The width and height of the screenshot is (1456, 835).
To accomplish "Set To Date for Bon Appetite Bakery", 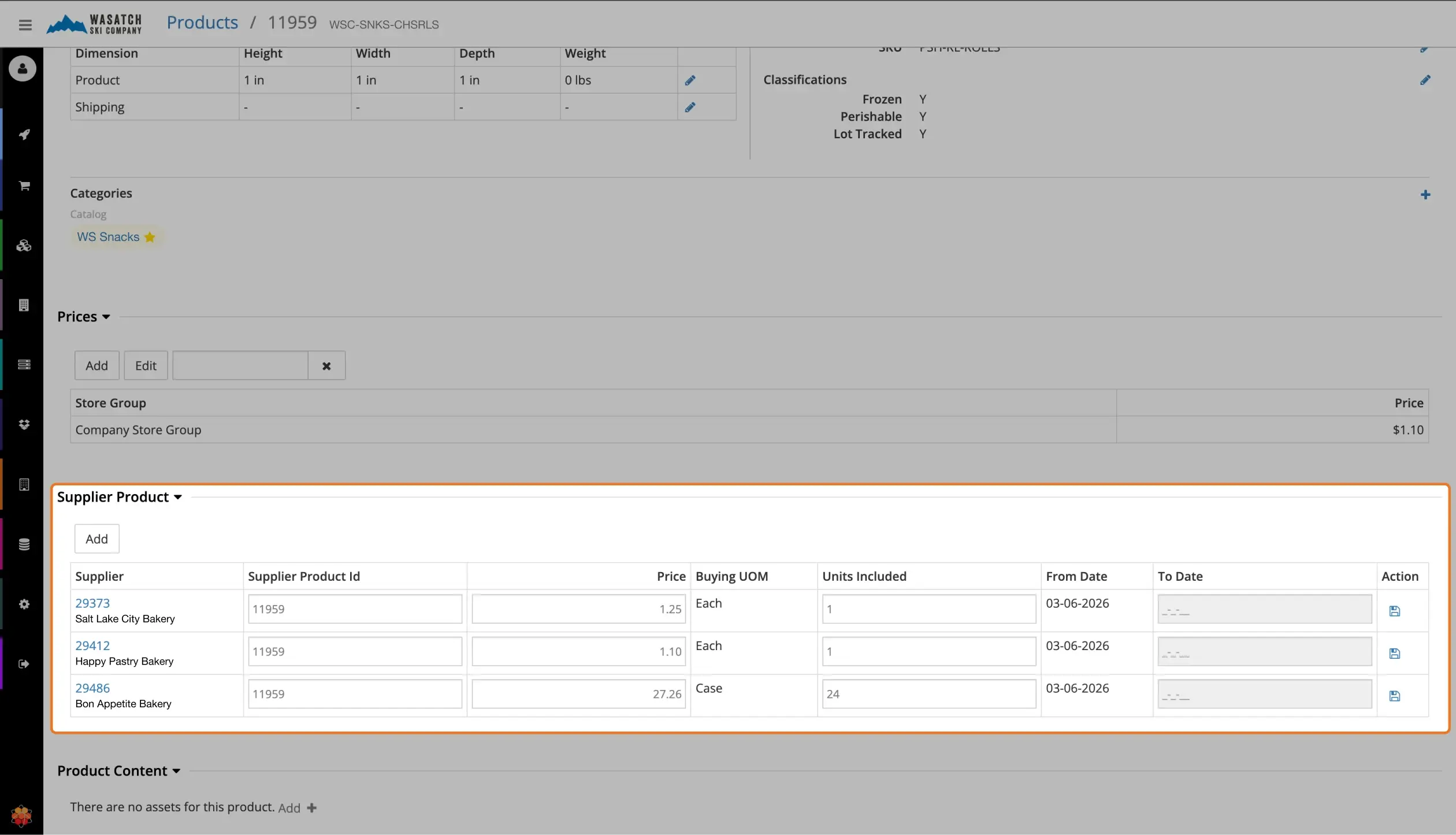I will [x=1265, y=694].
